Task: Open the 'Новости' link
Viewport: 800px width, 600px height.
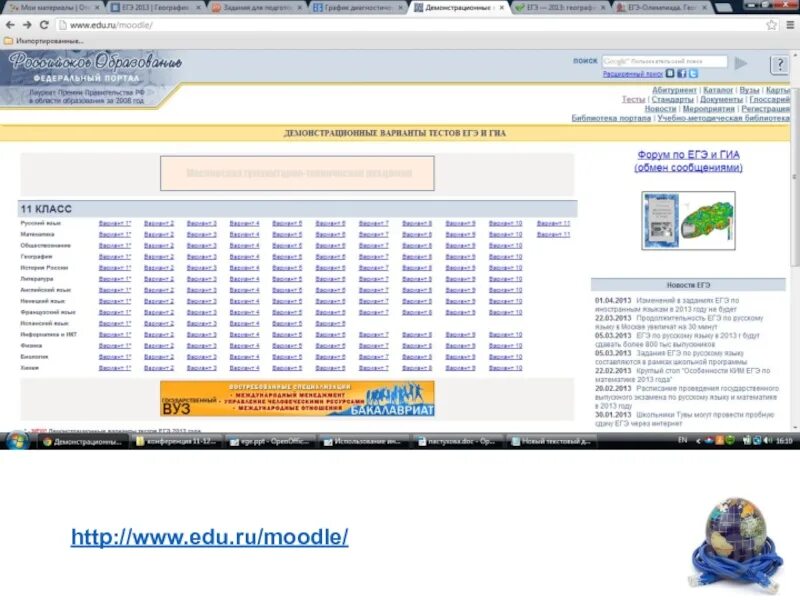Action: point(660,109)
